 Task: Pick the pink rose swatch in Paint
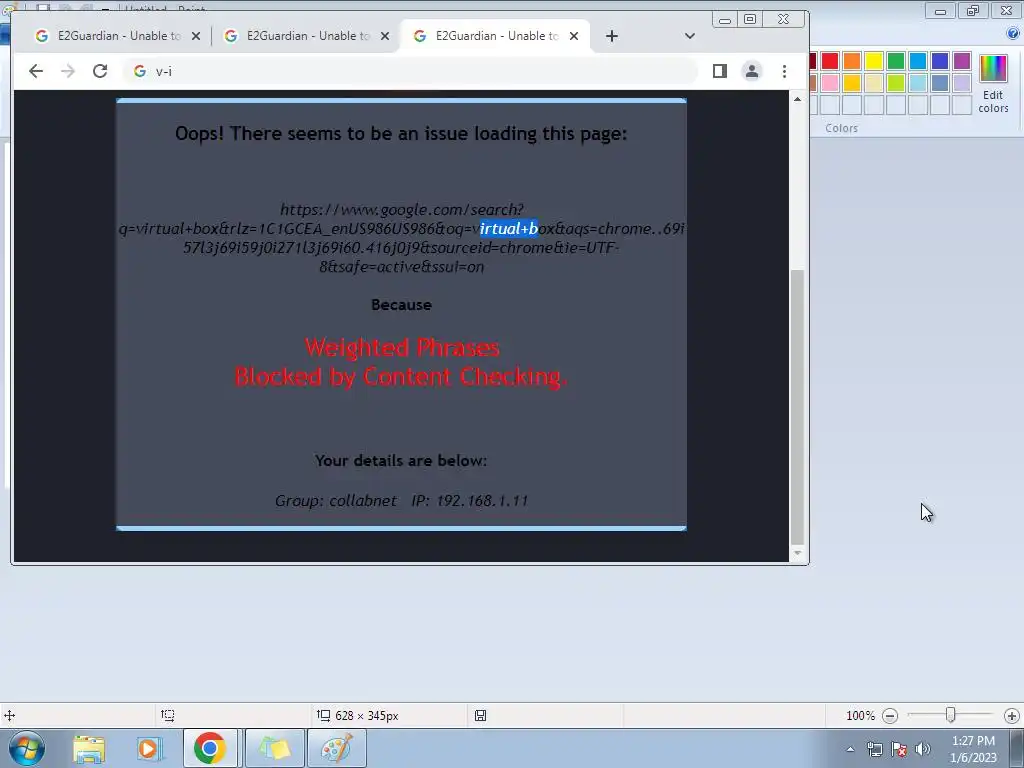click(x=830, y=83)
